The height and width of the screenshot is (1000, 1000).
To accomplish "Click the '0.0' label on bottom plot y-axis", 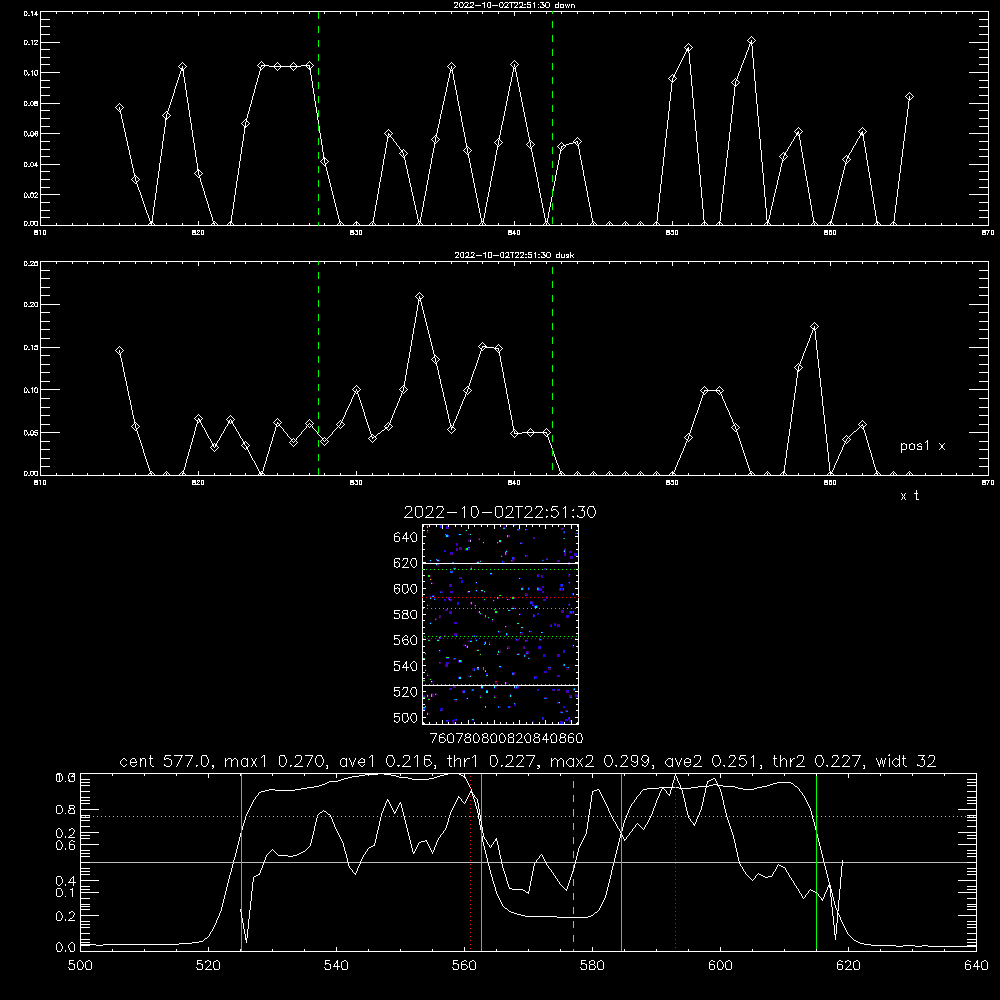I will pos(66,948).
